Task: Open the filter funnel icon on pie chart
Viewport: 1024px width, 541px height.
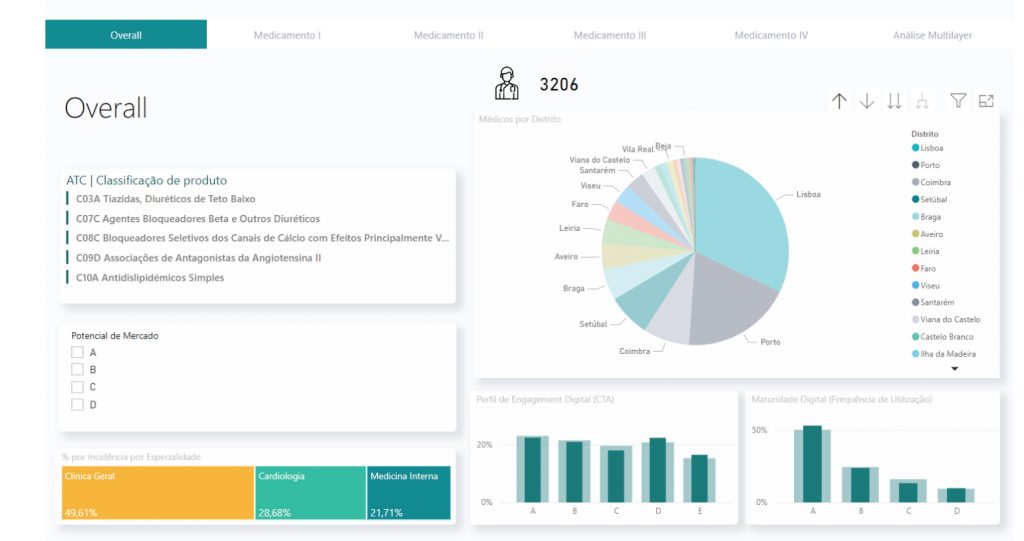Action: click(958, 100)
